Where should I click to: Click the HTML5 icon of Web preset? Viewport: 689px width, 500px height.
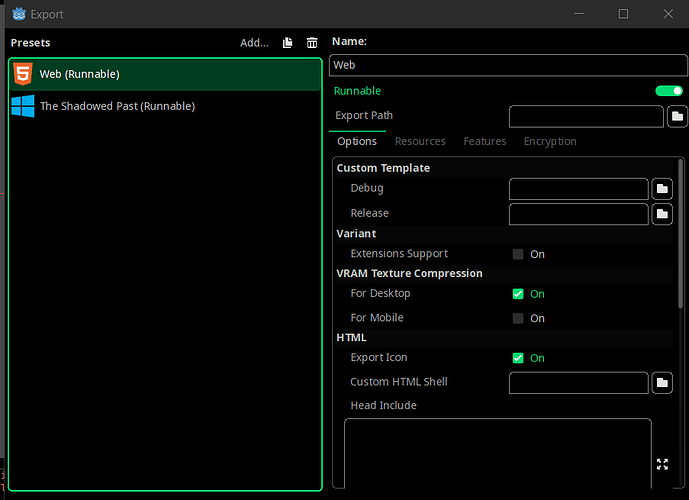click(23, 74)
